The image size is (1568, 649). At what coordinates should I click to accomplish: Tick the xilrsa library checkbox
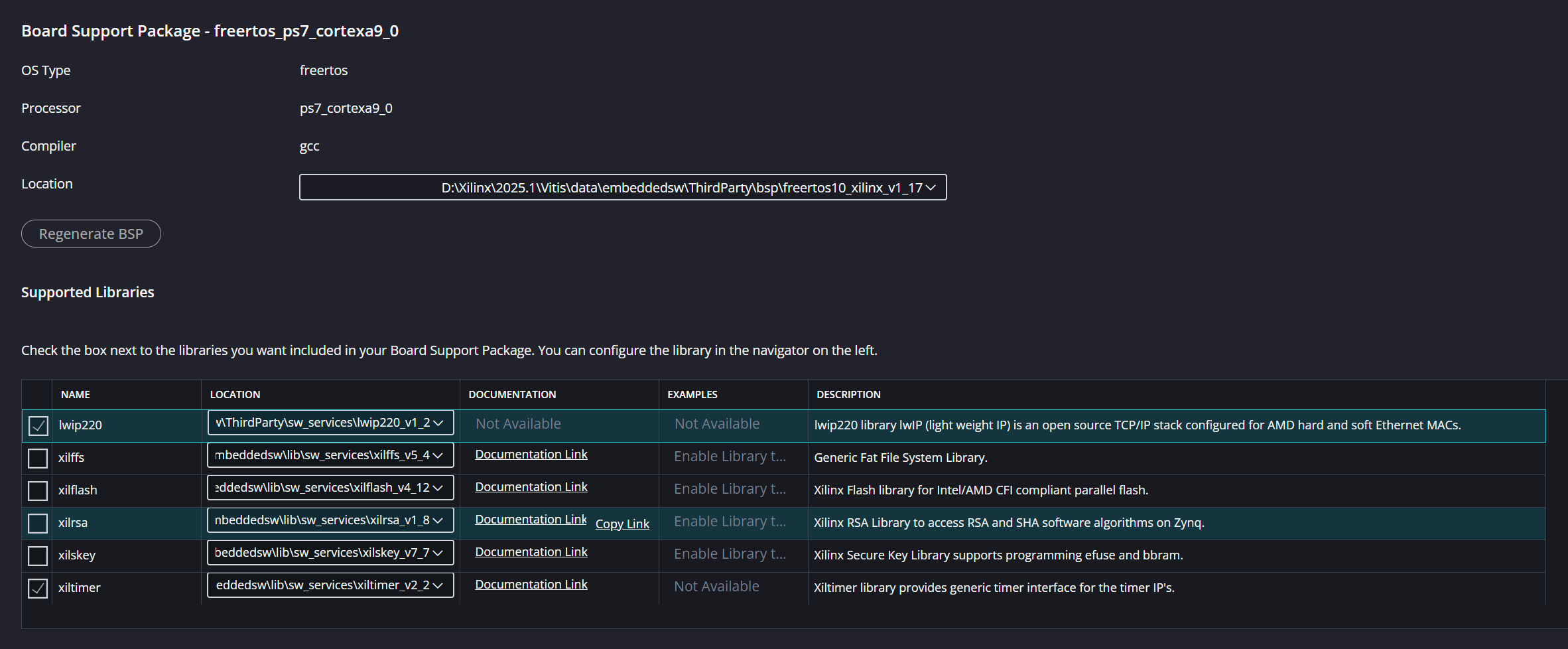(x=38, y=523)
